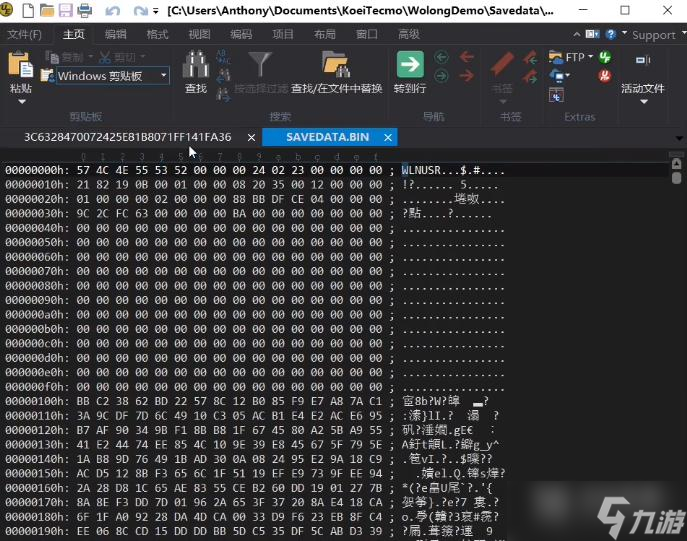Click the Print icon in quick access bar
This screenshot has height=541, width=687.
[x=85, y=10]
